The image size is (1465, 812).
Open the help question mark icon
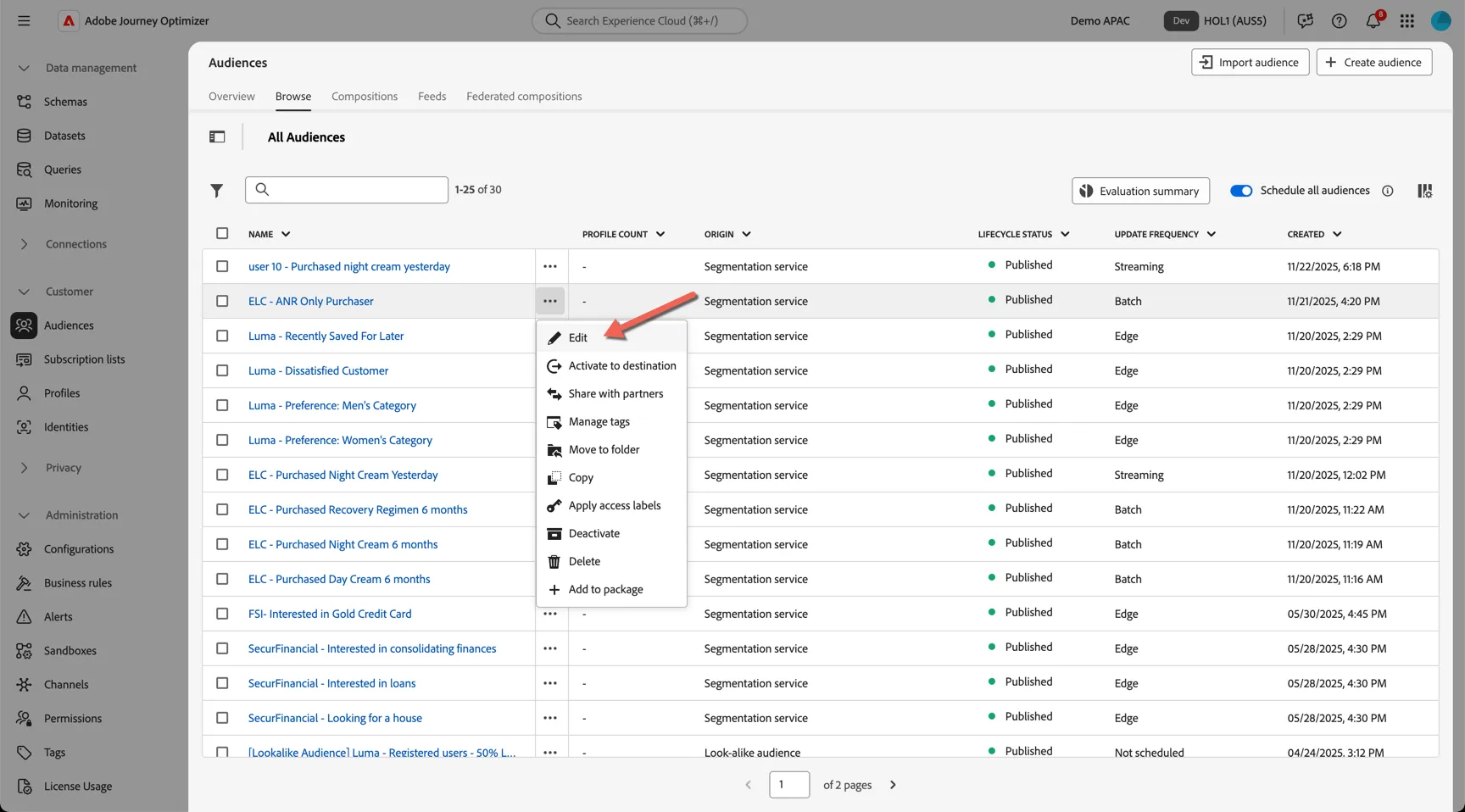click(x=1340, y=20)
